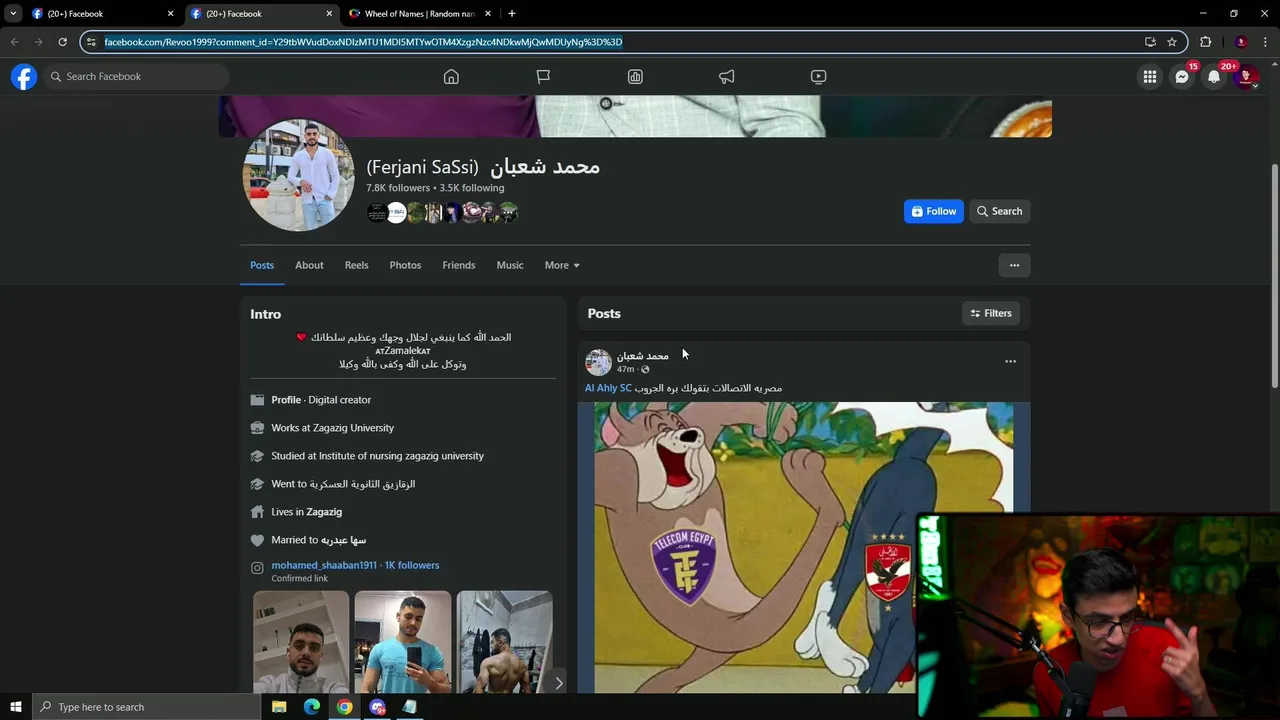1280x720 pixels.
Task: Launch File Explorer from the taskbar
Action: (279, 707)
